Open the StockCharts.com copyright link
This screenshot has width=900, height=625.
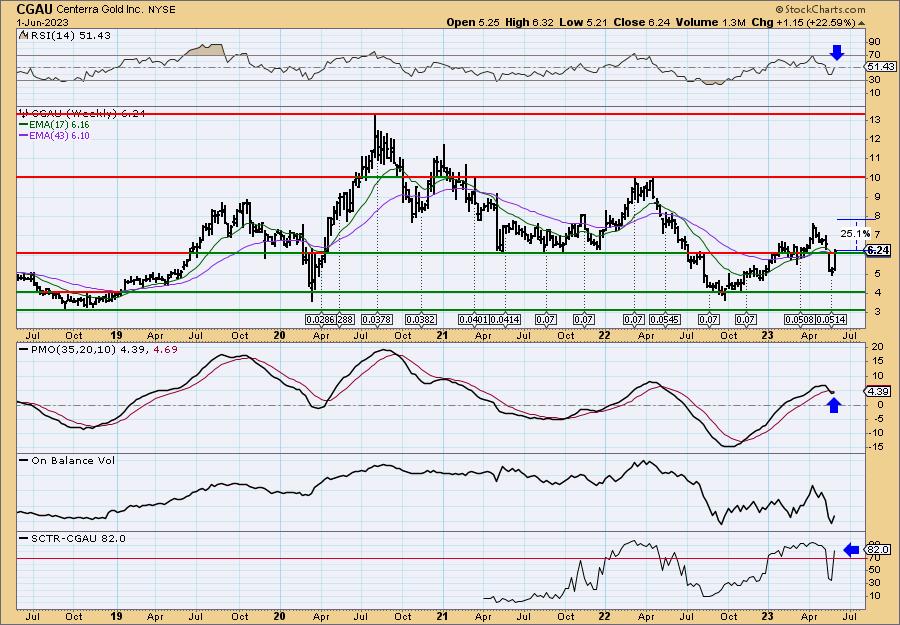tap(820, 10)
